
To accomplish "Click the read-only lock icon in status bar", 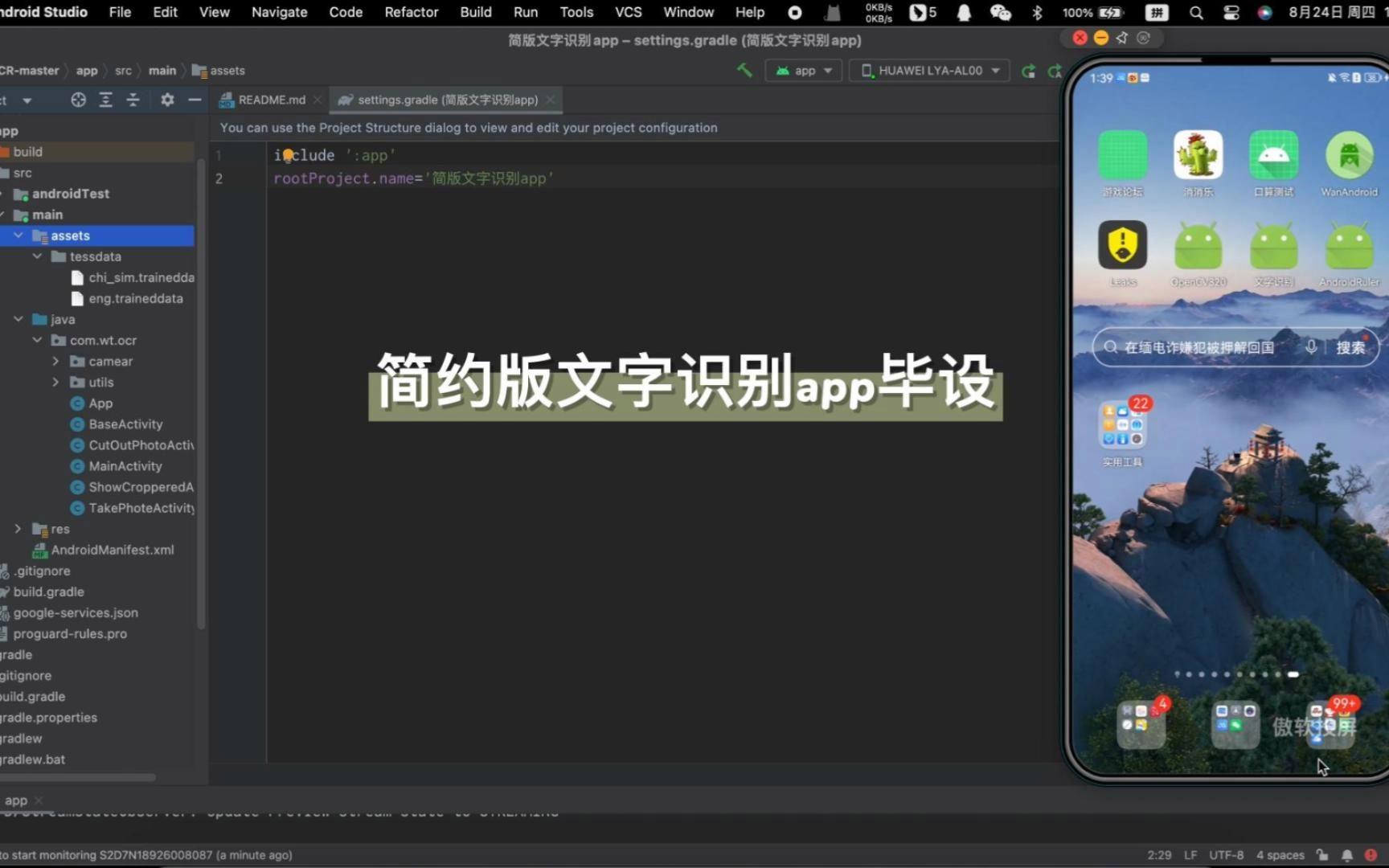I will click(x=1322, y=855).
